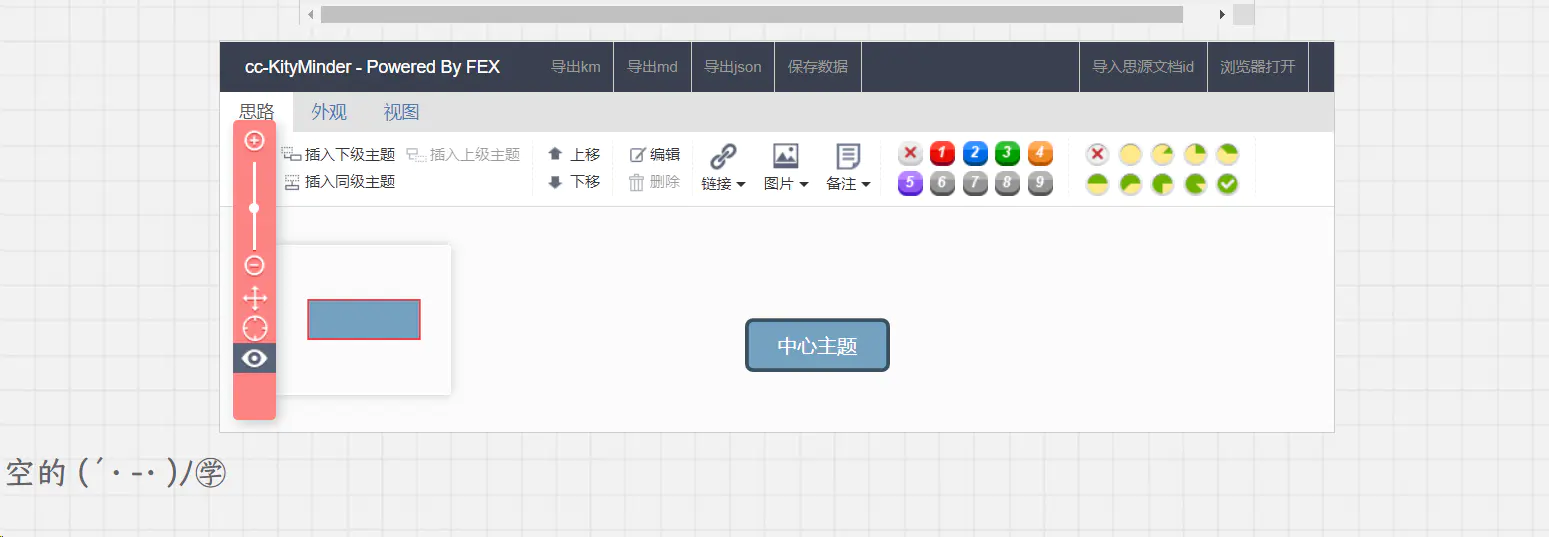Set priority 8 grey icon

tap(1008, 184)
